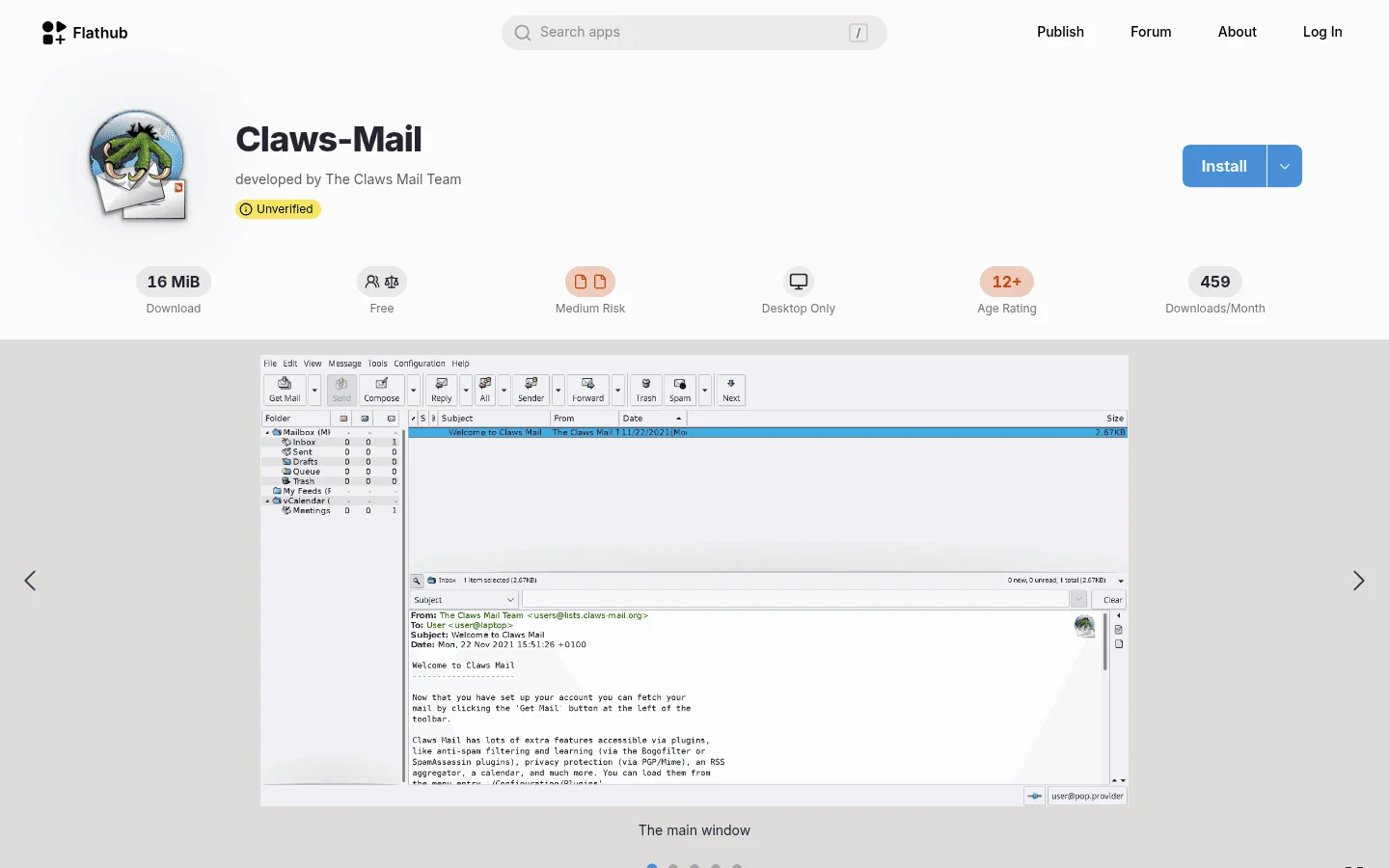1389x868 pixels.
Task: Click the 459 Downloads/Month badge
Action: (1215, 282)
